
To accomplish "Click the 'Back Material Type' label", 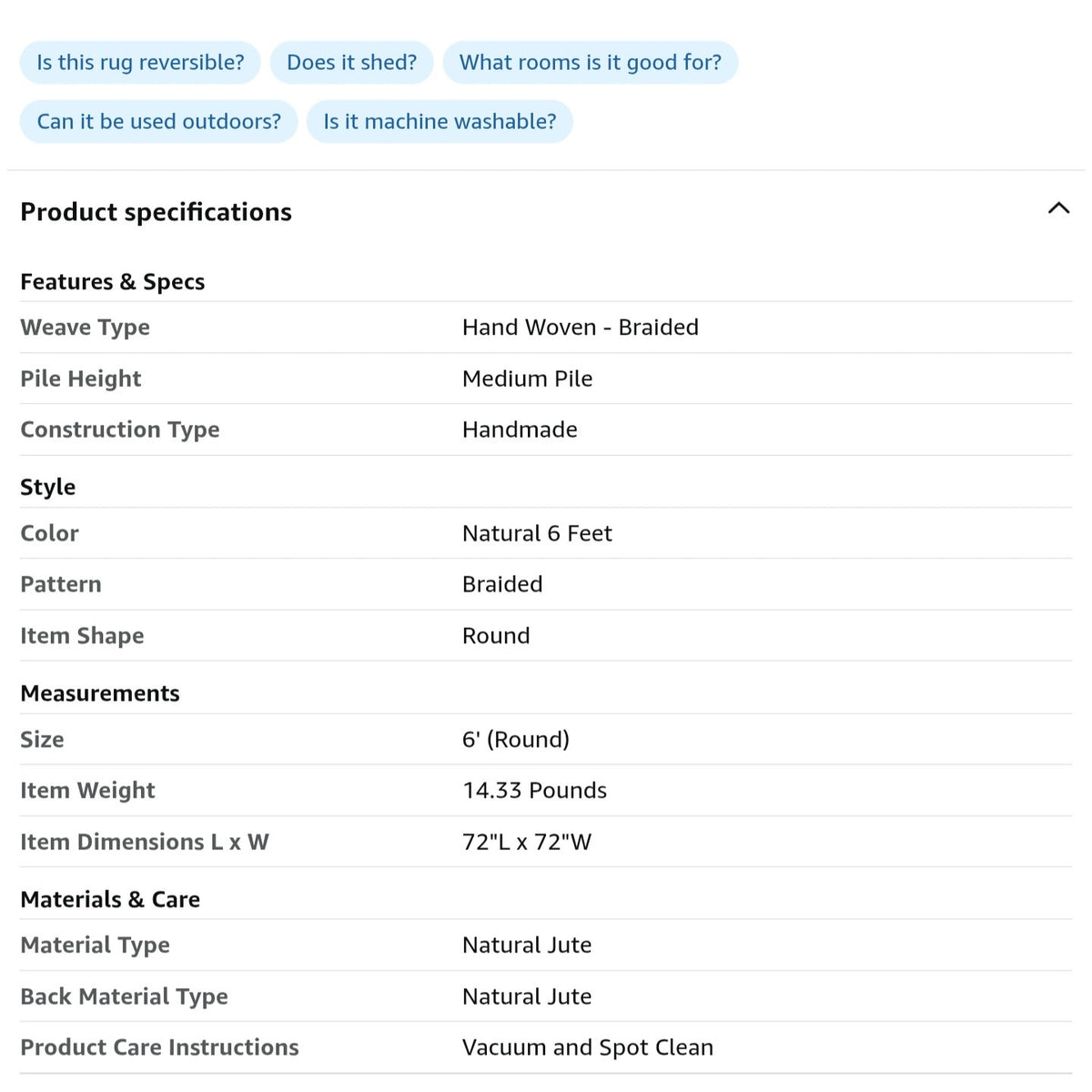I will click(124, 996).
